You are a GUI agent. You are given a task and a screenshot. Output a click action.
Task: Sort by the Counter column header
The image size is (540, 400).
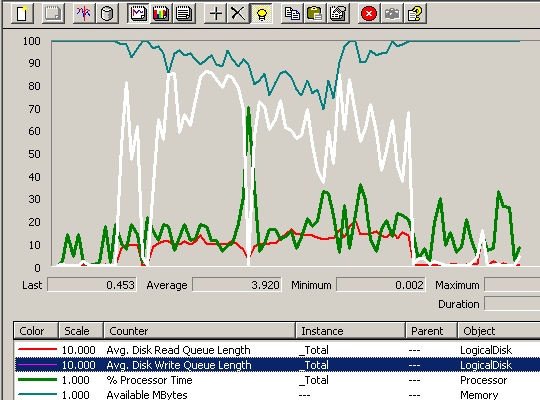(x=199, y=331)
